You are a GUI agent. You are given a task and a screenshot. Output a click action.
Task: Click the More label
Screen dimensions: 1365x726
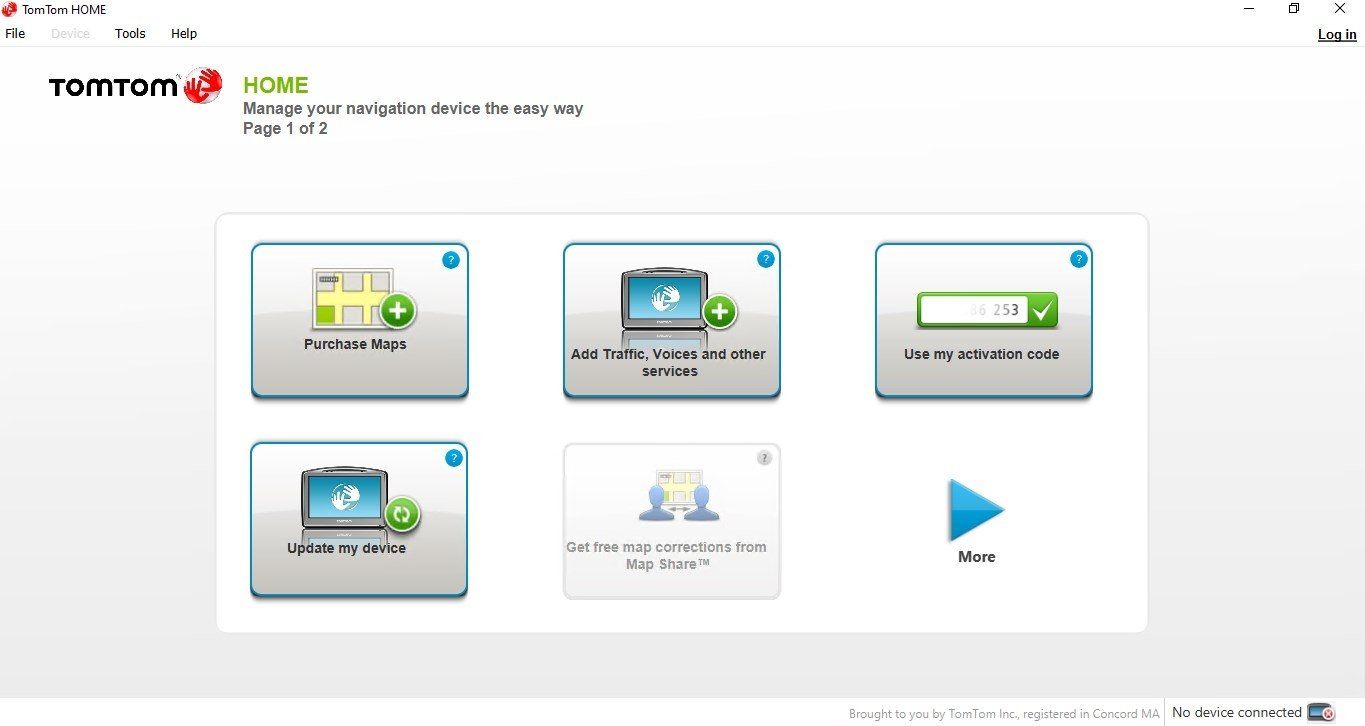point(977,557)
